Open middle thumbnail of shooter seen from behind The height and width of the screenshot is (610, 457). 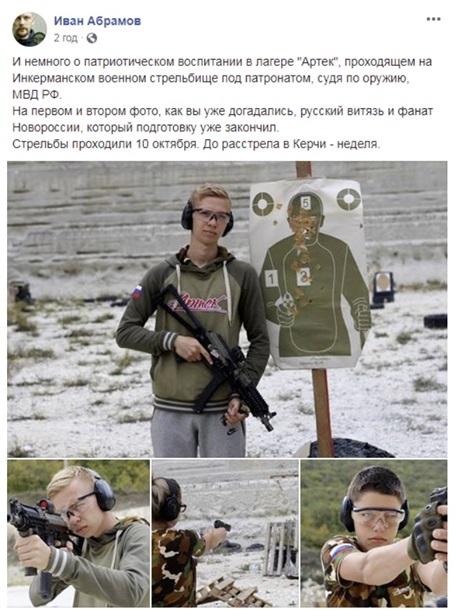pos(225,533)
